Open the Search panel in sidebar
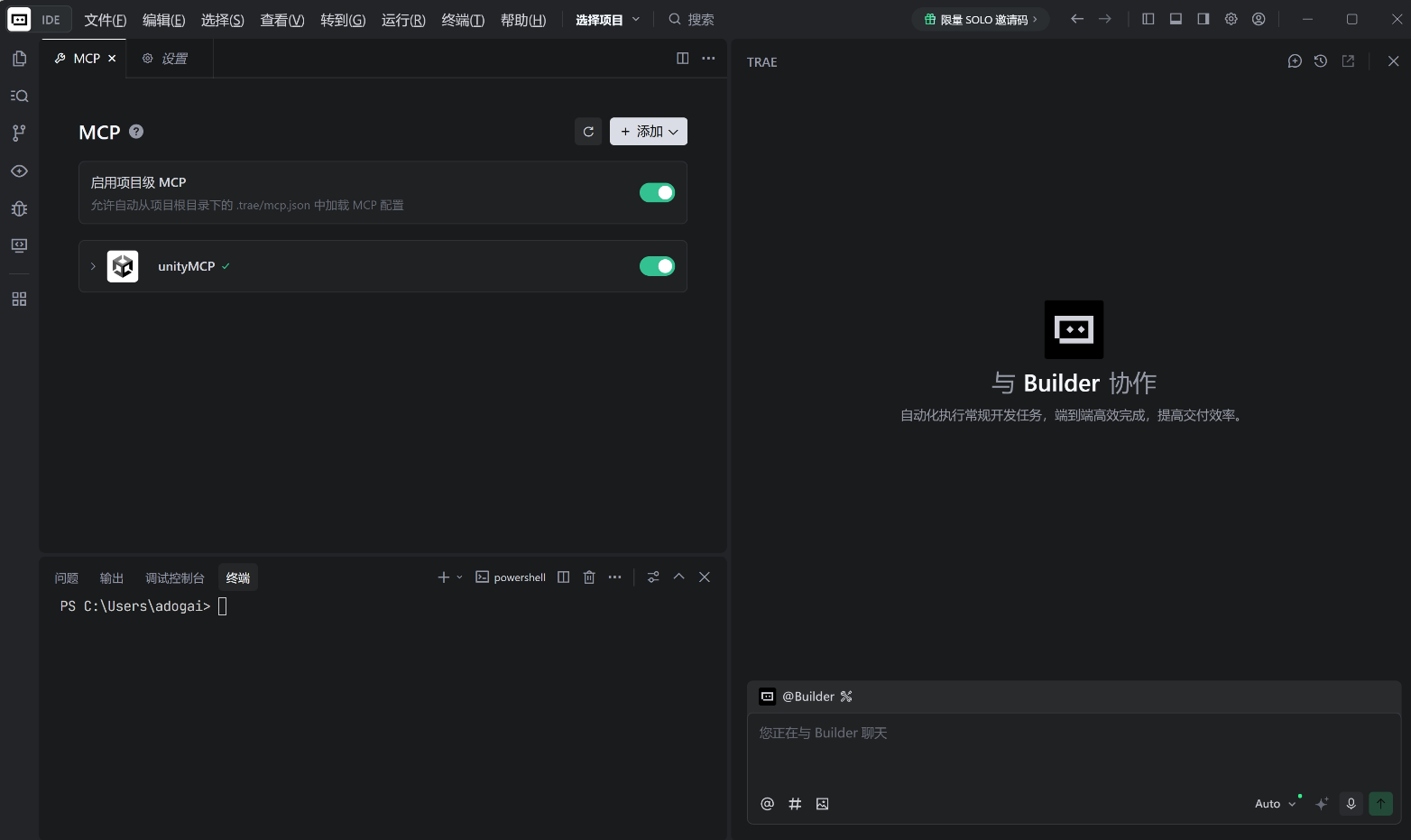This screenshot has height=840, width=1411. tap(19, 96)
